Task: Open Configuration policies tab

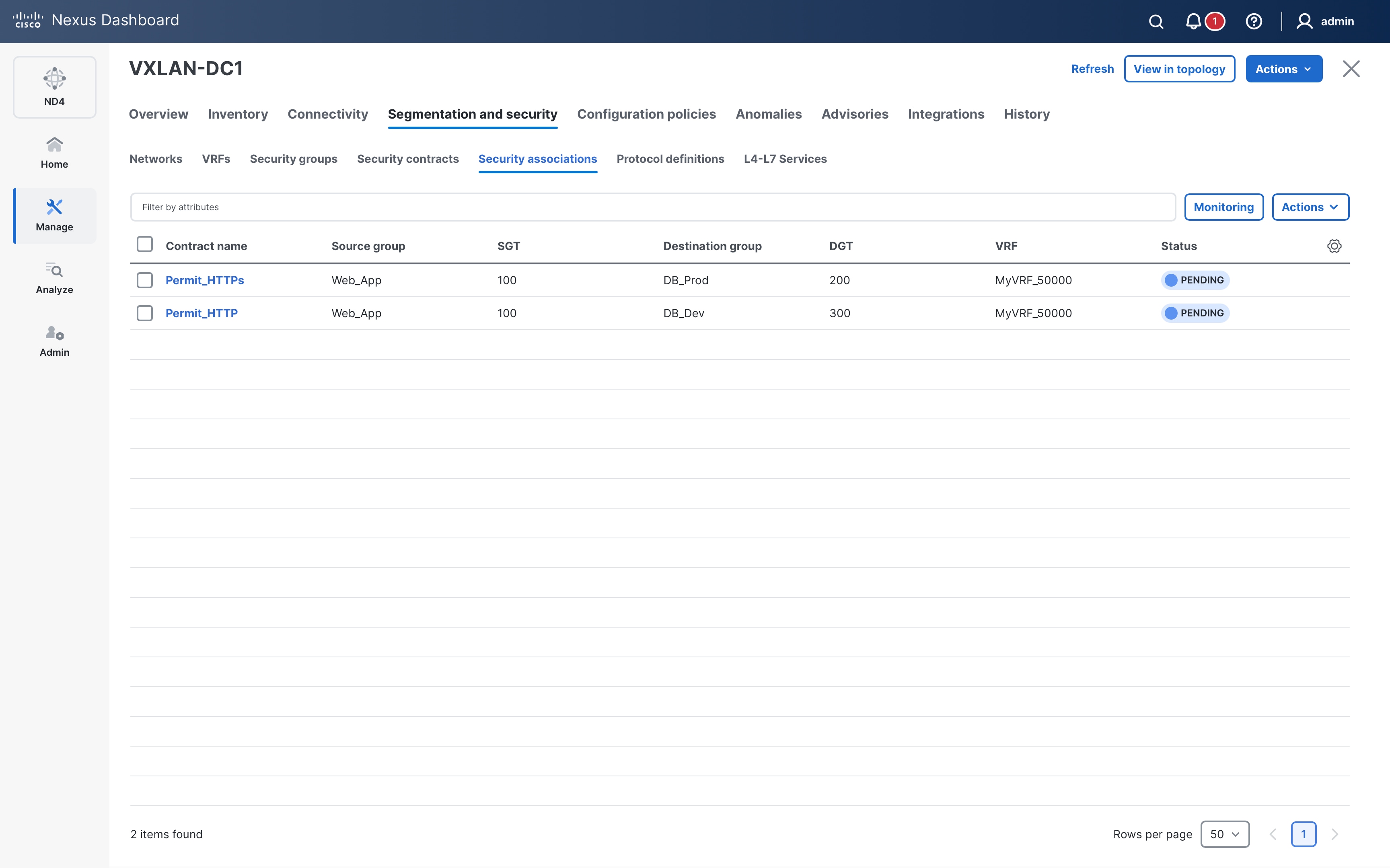Action: 646,114
